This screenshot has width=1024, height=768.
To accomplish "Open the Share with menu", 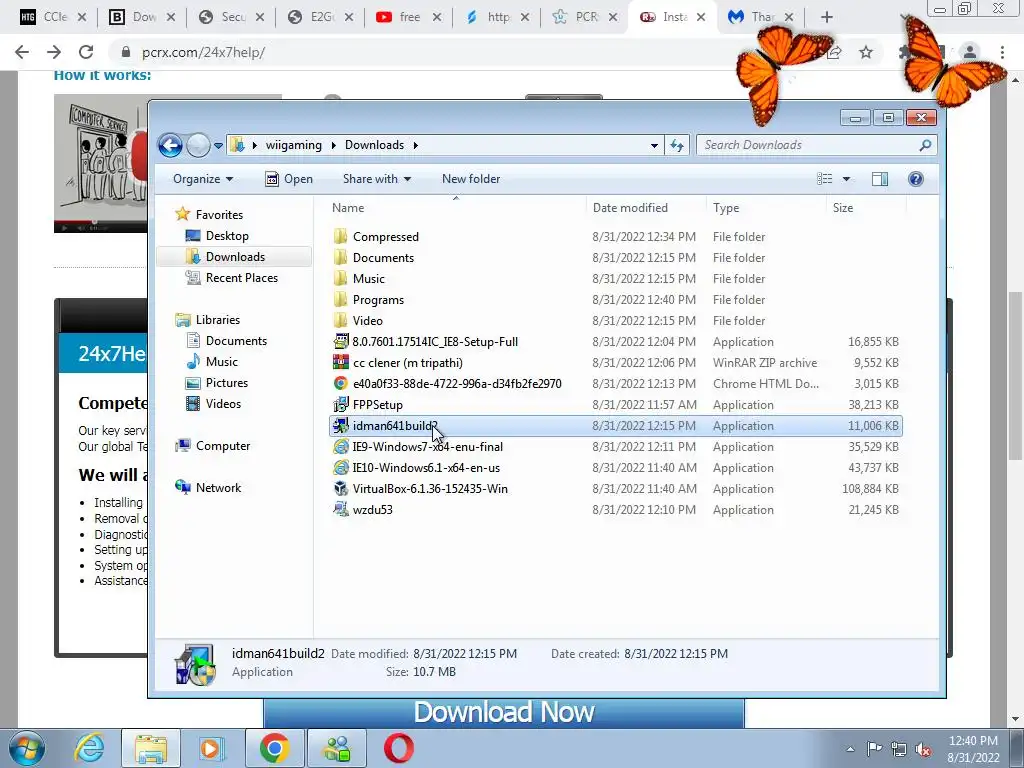I will 377,179.
